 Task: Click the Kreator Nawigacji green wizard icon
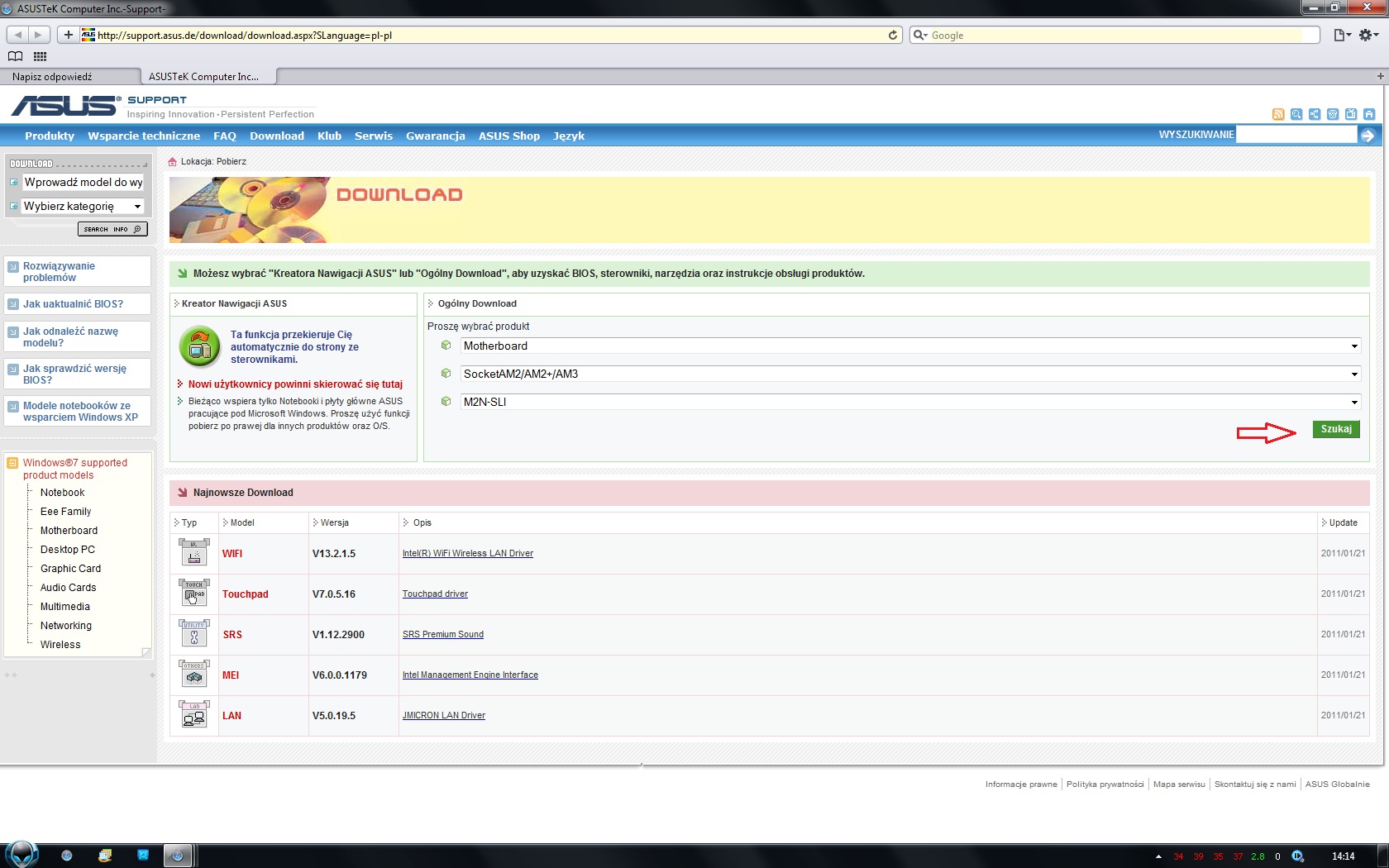[199, 347]
